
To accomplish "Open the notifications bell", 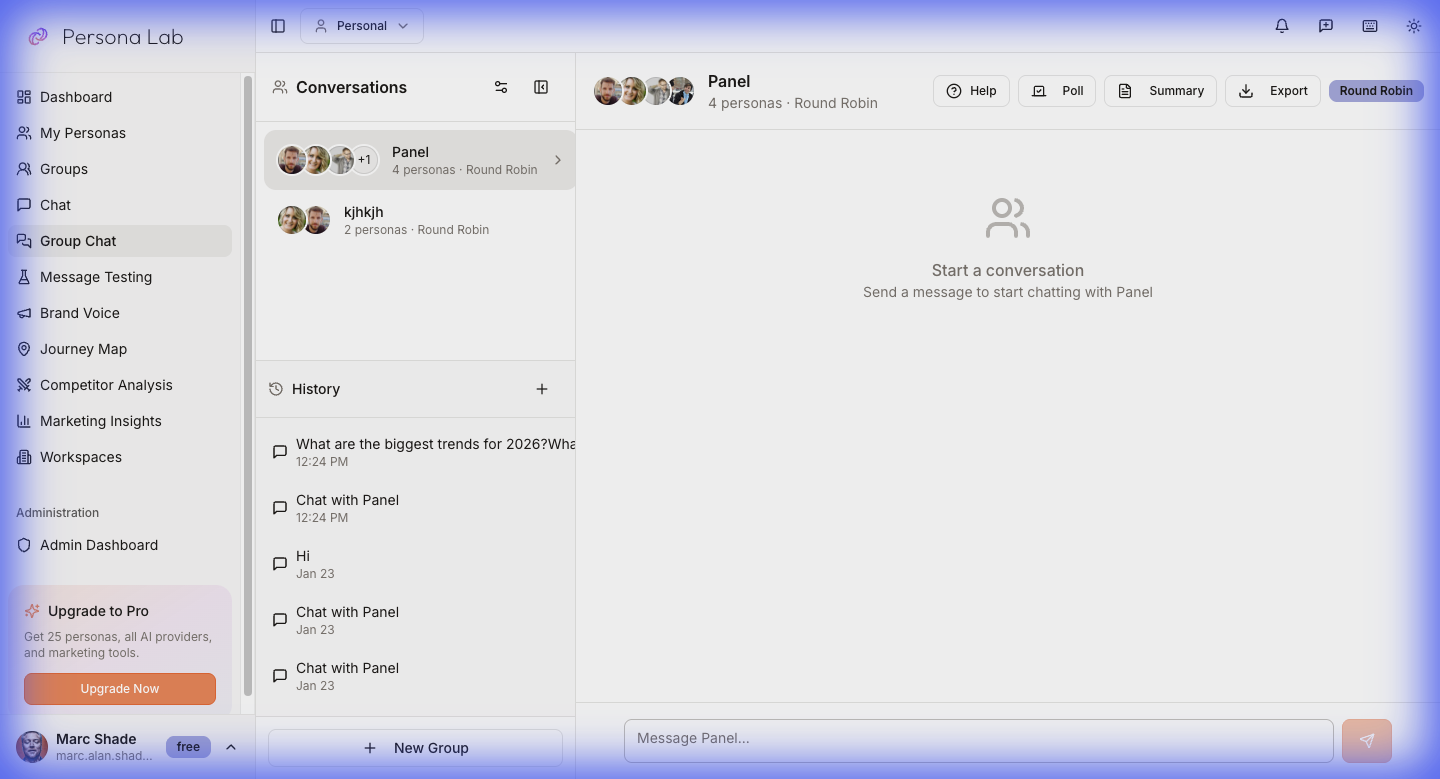I will pos(1282,26).
